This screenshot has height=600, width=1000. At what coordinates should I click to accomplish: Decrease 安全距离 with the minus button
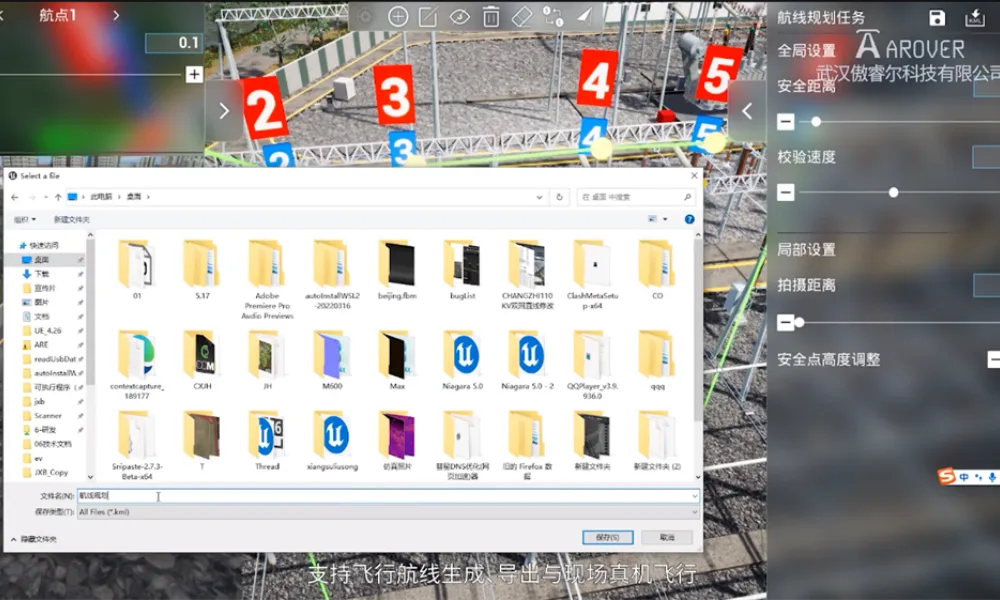click(x=786, y=121)
